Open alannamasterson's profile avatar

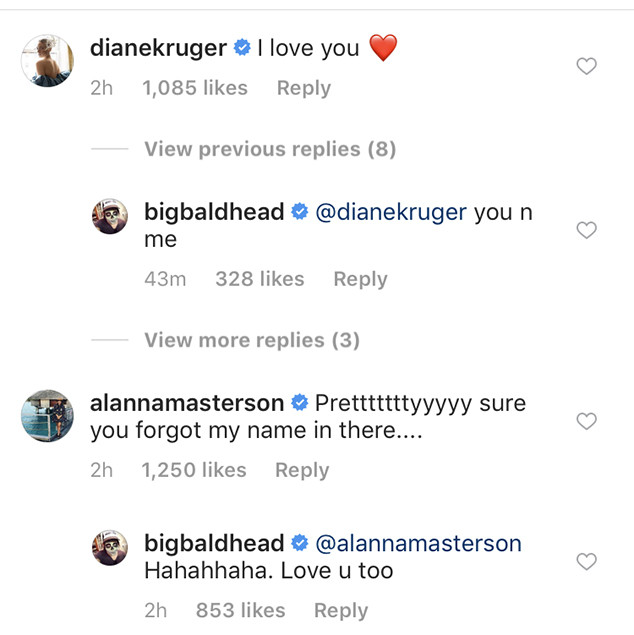coord(47,415)
